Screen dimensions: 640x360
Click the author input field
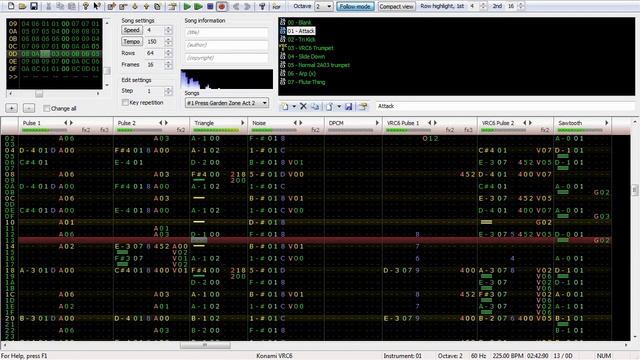coord(227,45)
